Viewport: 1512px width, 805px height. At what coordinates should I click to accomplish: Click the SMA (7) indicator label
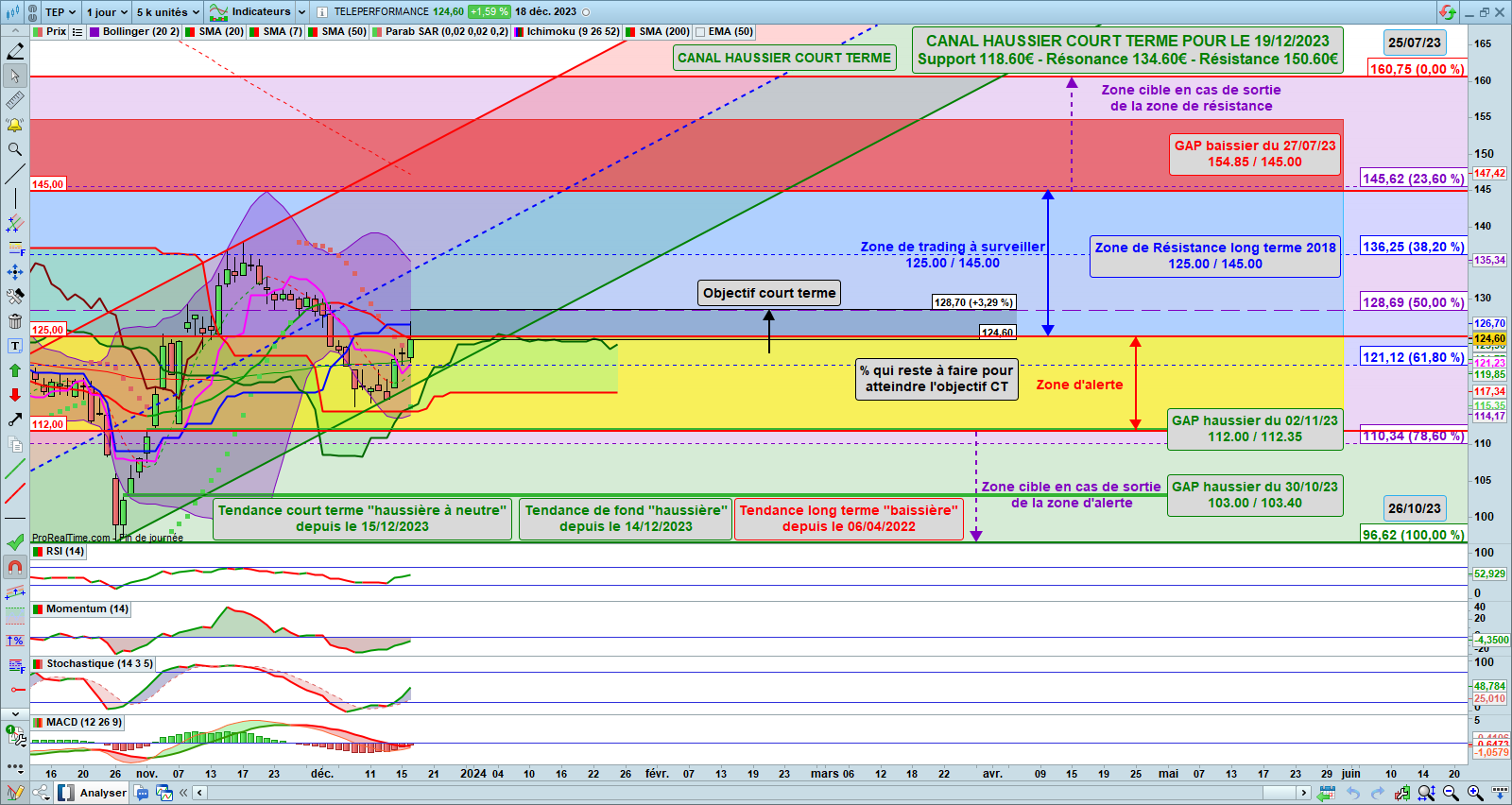click(x=276, y=32)
